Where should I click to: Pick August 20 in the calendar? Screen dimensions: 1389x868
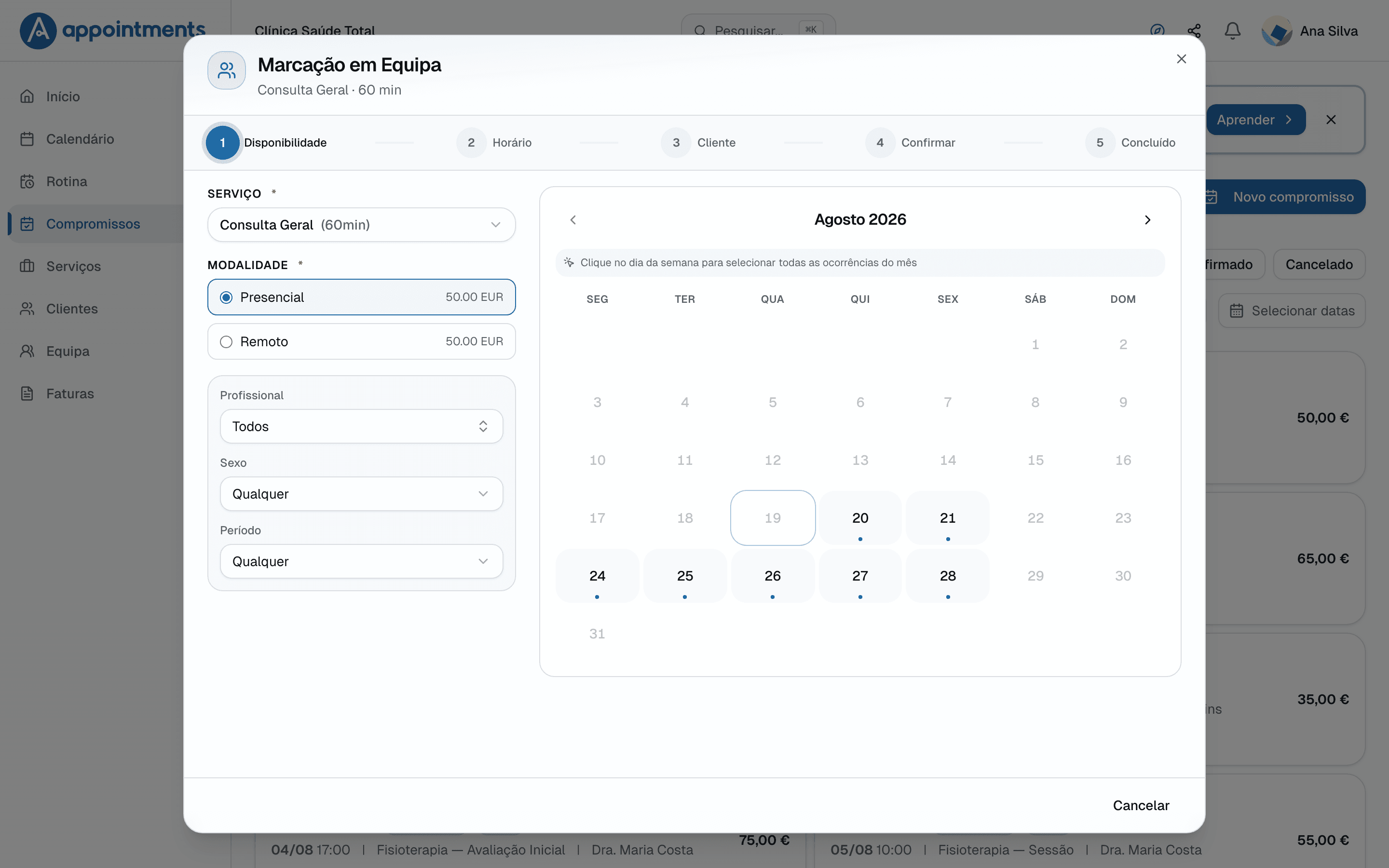click(860, 518)
